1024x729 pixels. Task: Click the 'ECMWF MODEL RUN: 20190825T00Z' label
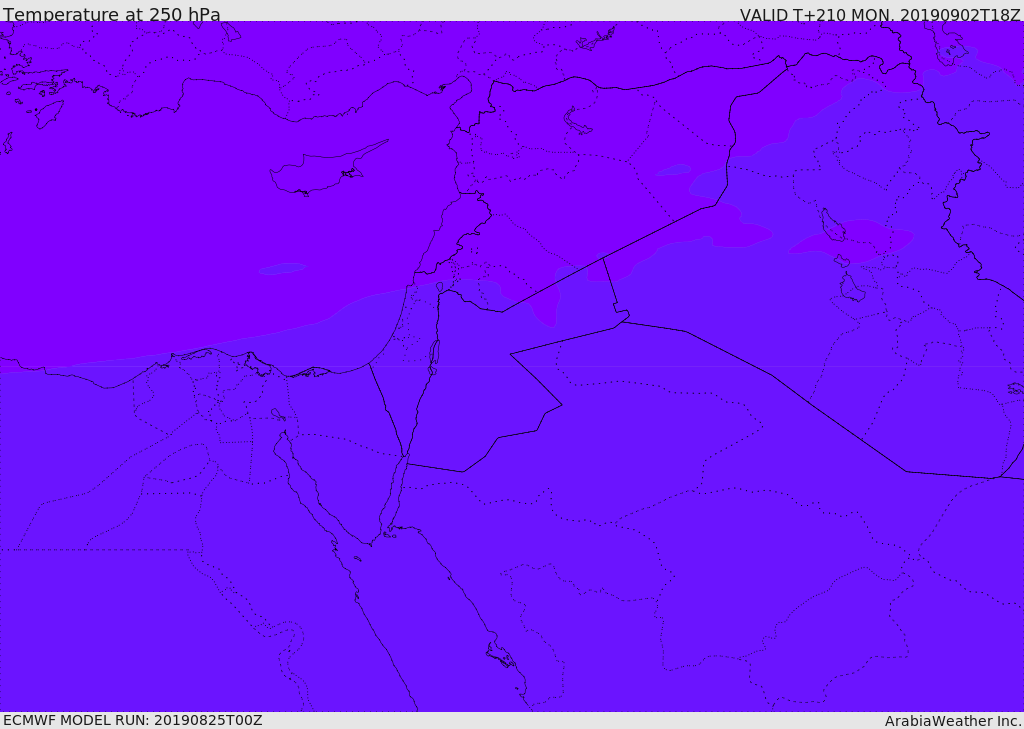(133, 720)
